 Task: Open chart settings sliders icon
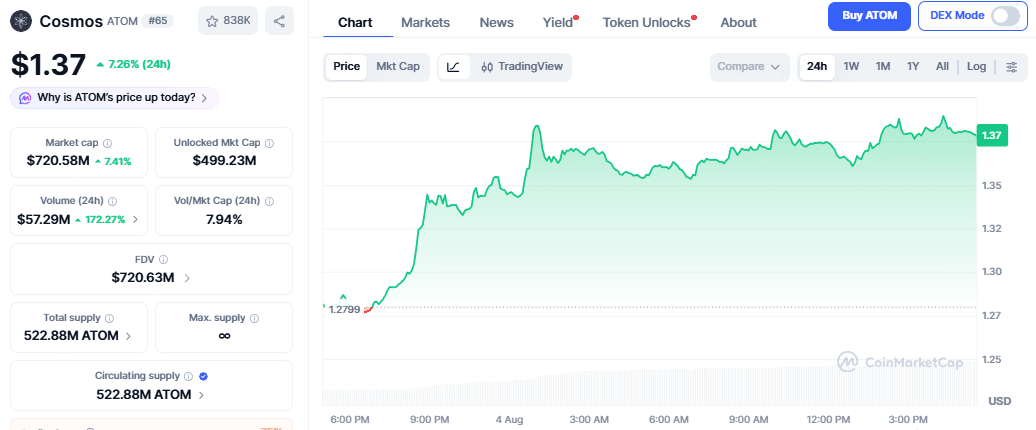[1012, 66]
